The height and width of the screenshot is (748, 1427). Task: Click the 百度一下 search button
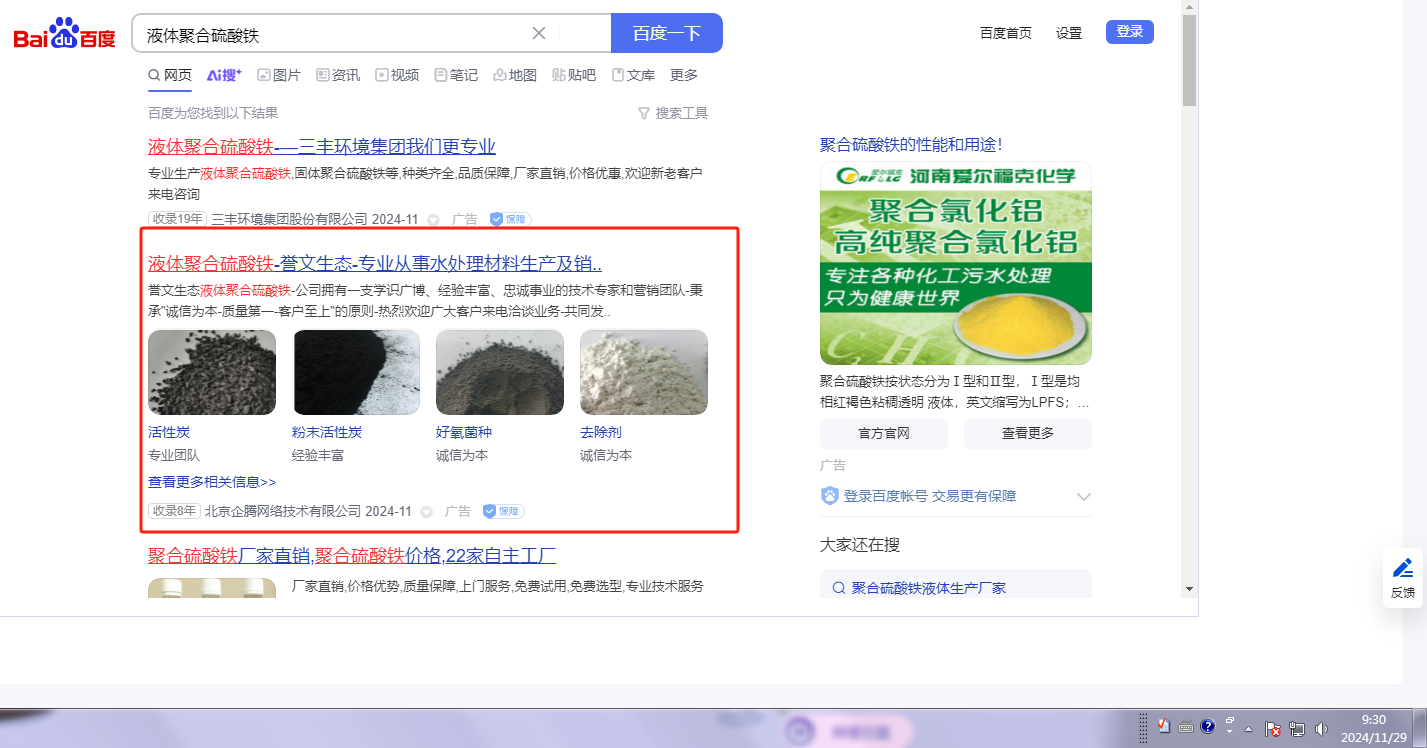pos(667,33)
